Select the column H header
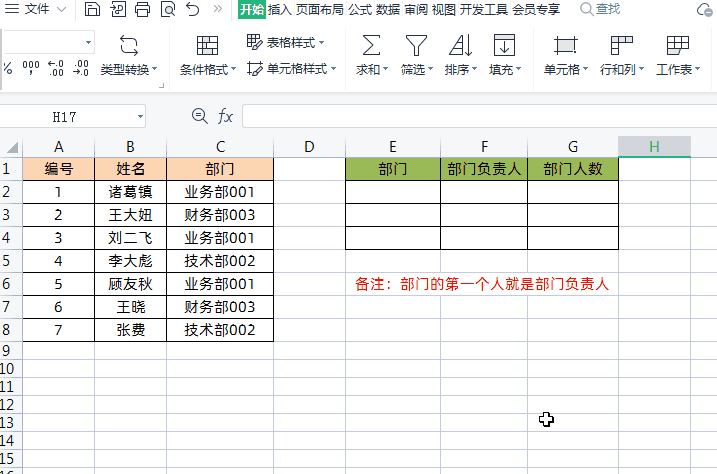717x474 pixels. tap(654, 146)
